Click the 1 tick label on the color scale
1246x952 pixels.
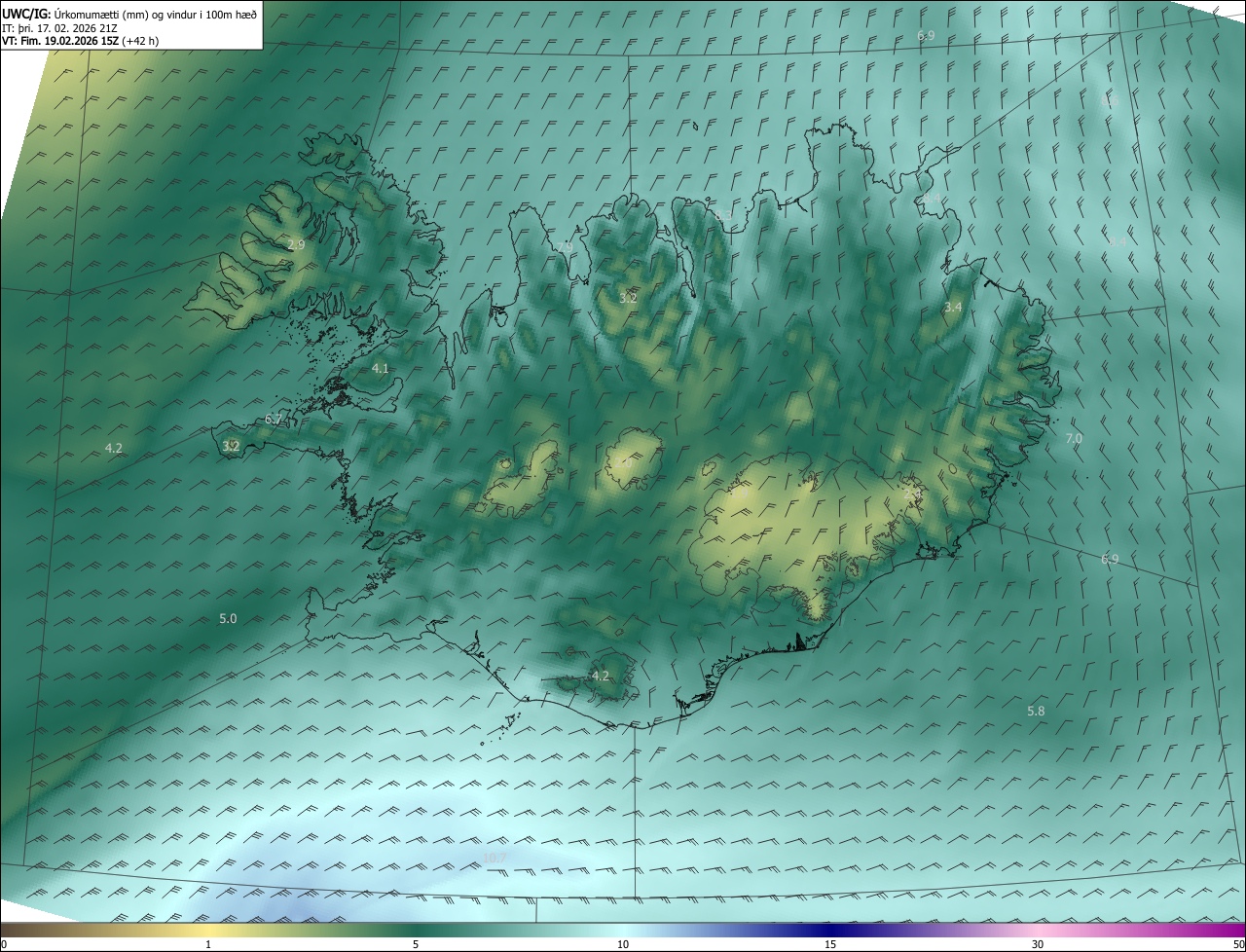pos(208,945)
